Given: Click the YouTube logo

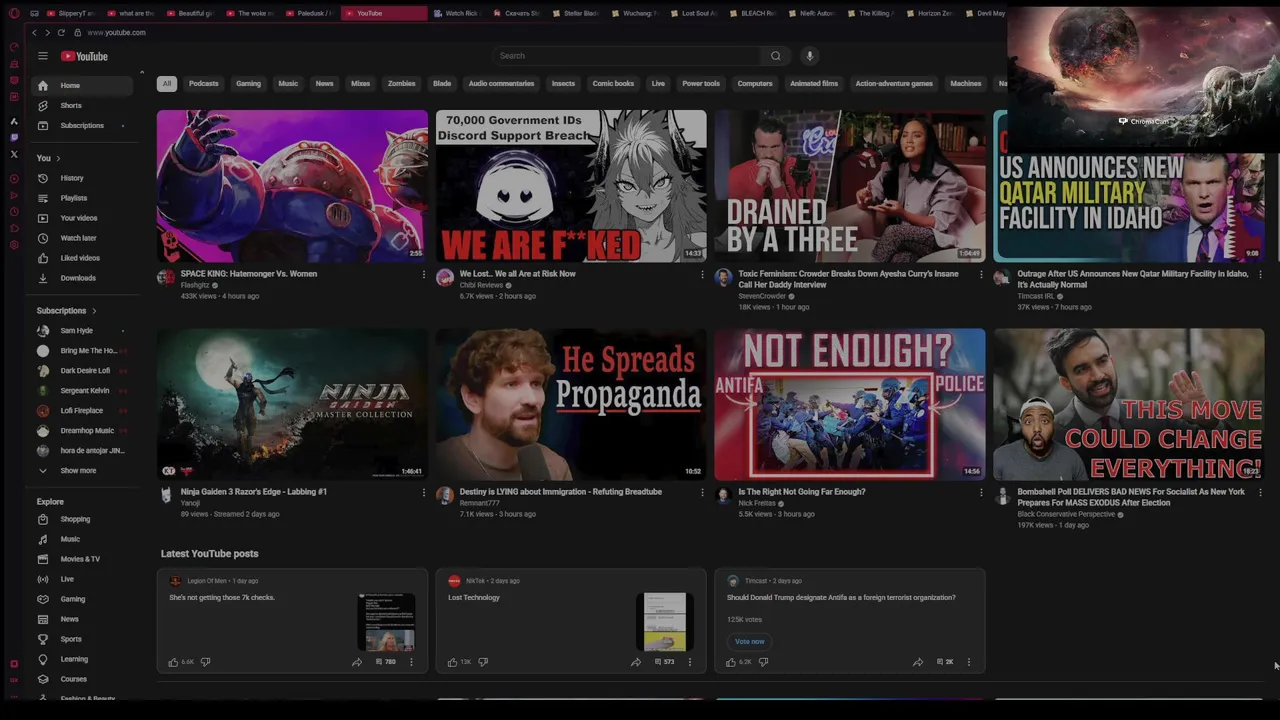Looking at the screenshot, I should [x=84, y=56].
